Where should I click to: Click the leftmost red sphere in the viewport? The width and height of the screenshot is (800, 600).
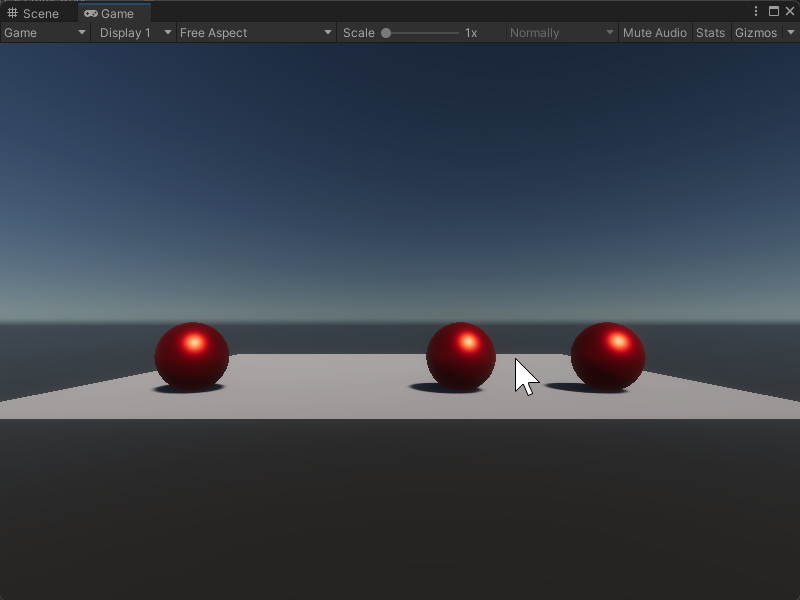(192, 355)
